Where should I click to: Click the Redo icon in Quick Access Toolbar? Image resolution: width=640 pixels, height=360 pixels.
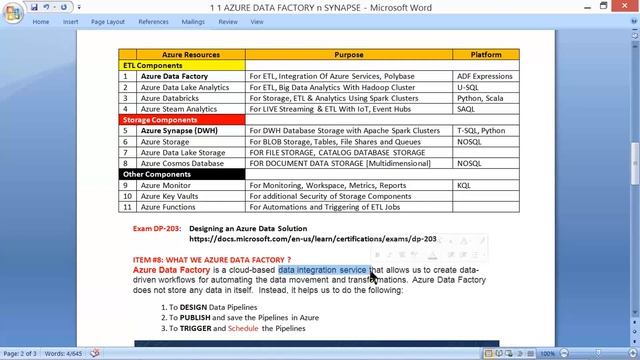point(64,7)
